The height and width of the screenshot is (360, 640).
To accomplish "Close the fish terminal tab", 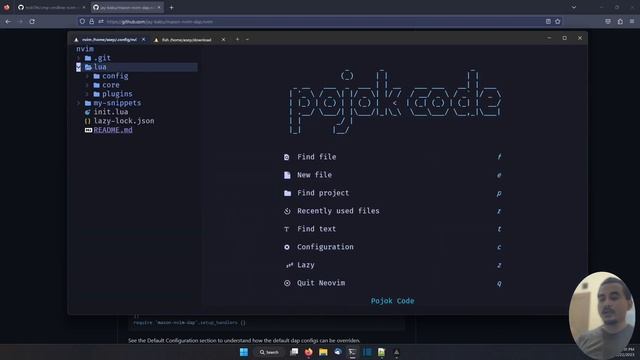I will (223, 40).
